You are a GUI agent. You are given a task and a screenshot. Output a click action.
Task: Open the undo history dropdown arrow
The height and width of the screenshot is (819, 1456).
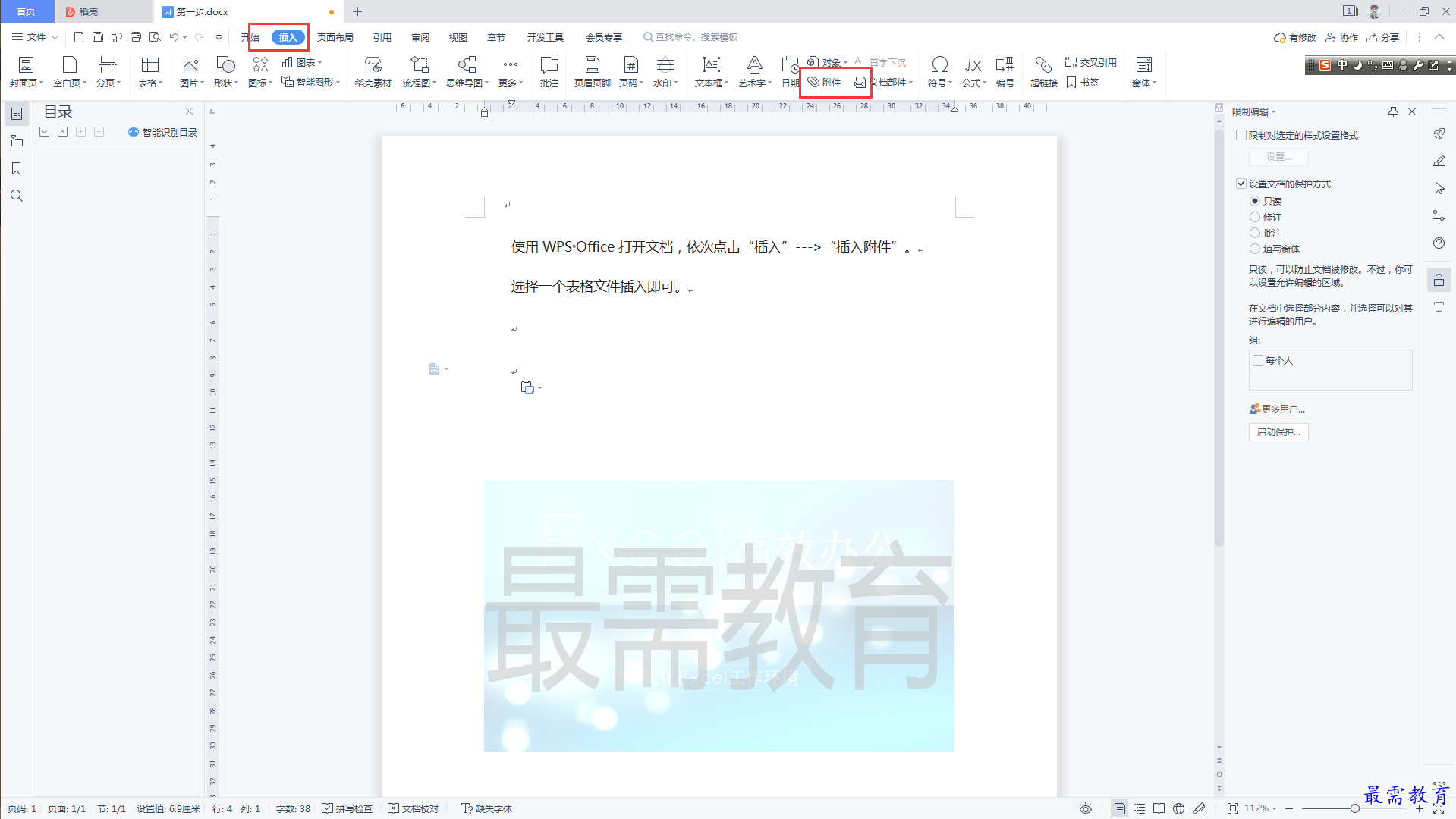[185, 37]
